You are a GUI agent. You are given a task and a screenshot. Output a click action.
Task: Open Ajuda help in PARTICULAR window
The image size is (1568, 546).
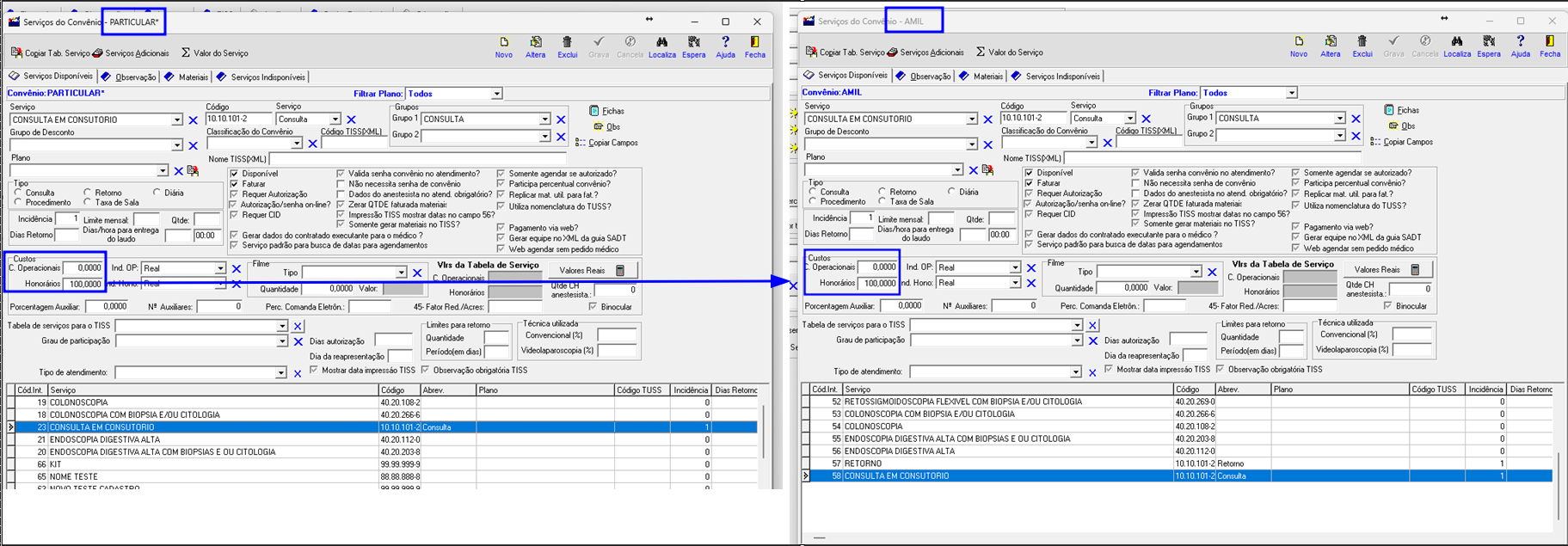tap(725, 47)
